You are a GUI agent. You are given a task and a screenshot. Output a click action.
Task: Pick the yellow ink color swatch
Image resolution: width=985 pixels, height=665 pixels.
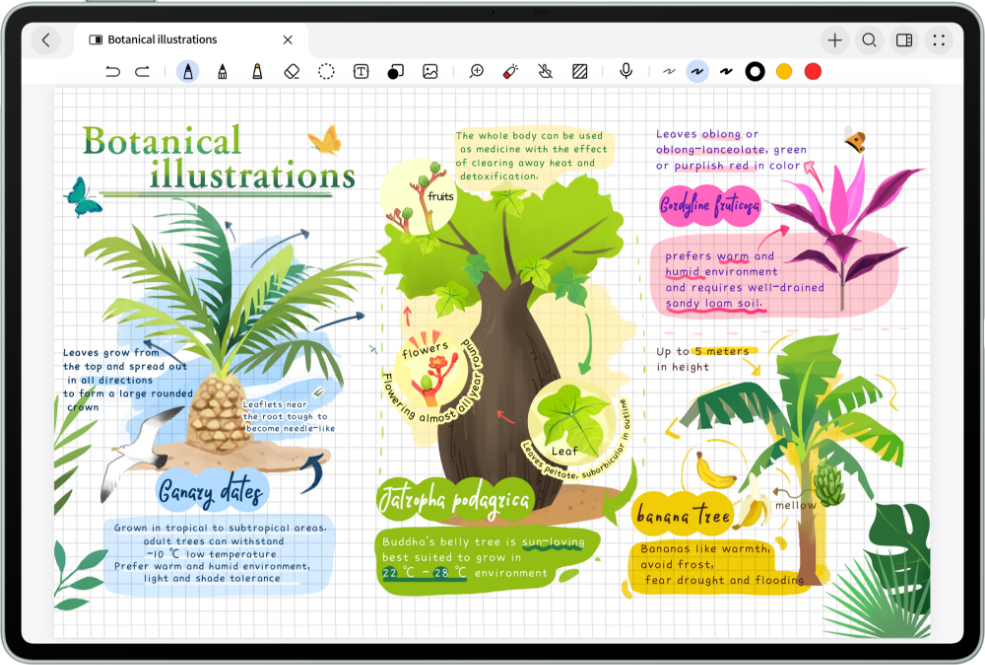783,71
